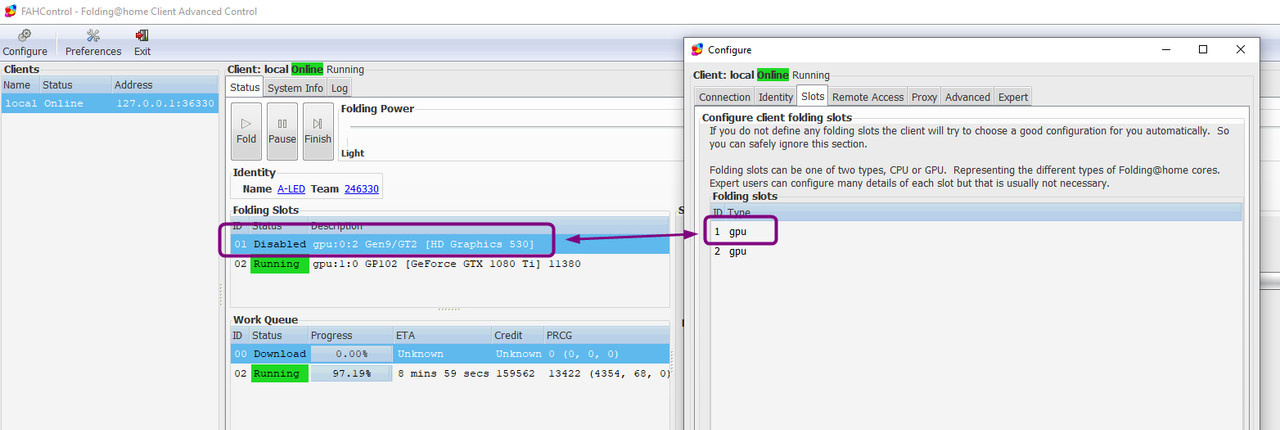Open Preferences from the toolbar
Image resolution: width=1280 pixels, height=430 pixels.
[x=93, y=43]
